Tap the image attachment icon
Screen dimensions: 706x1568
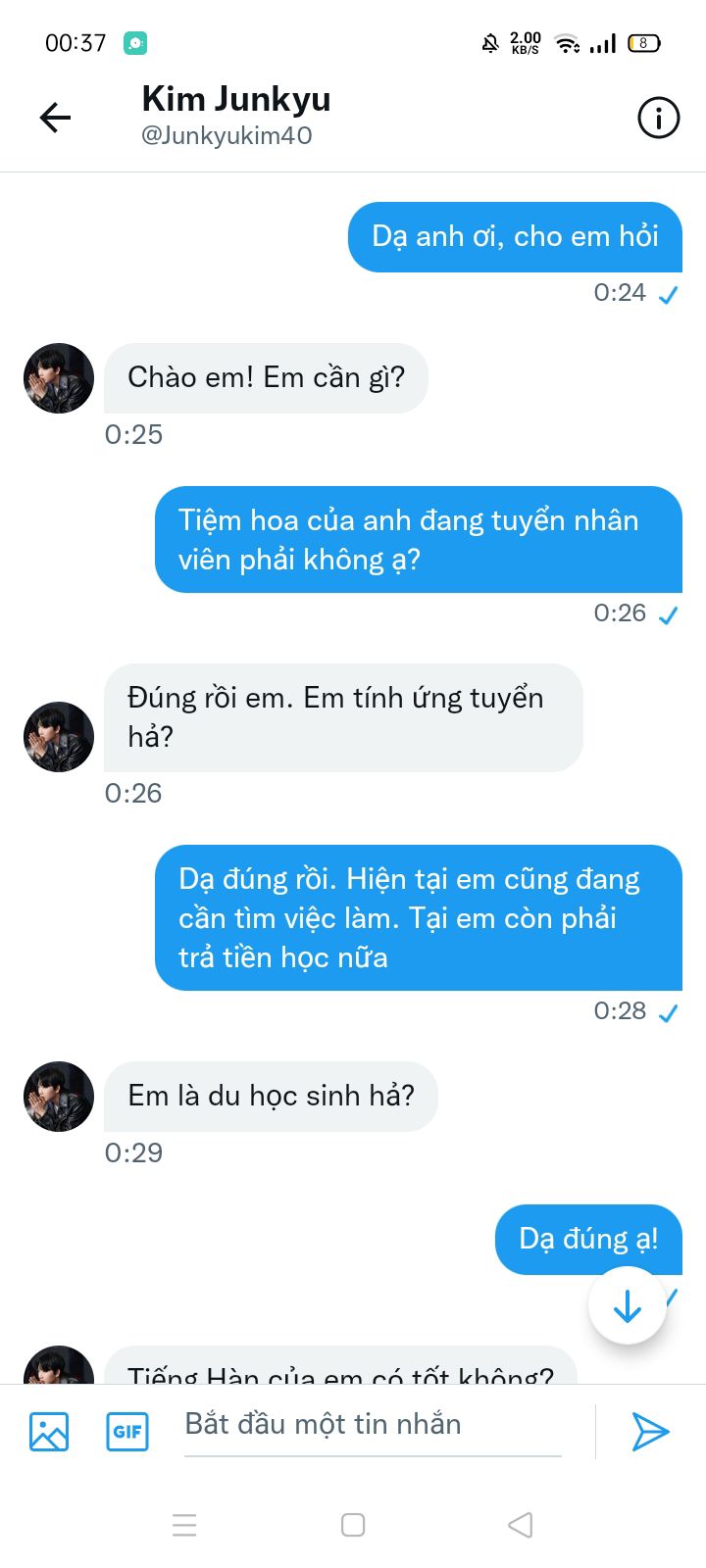[49, 1431]
